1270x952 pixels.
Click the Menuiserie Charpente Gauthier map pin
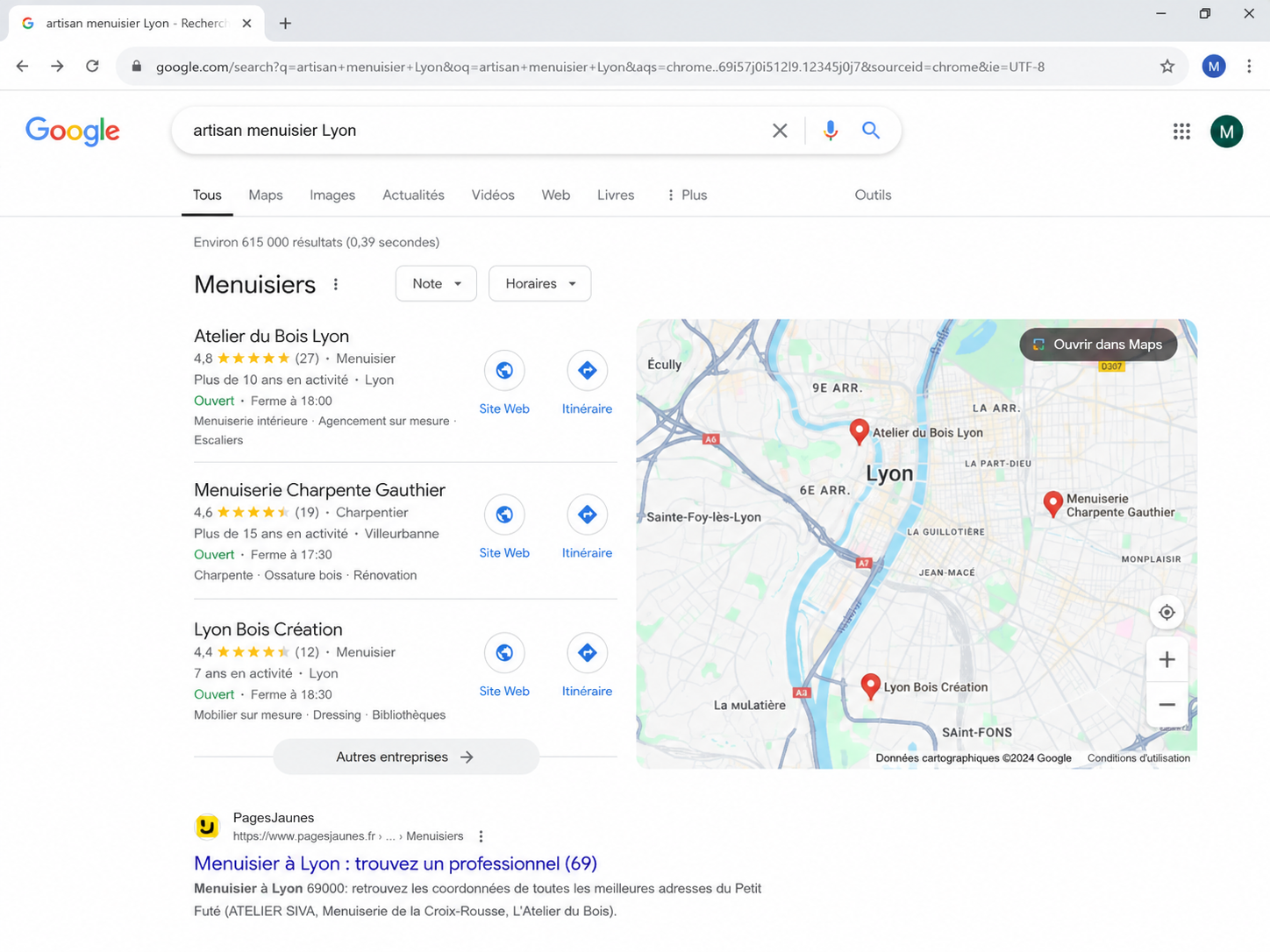coord(1052,504)
